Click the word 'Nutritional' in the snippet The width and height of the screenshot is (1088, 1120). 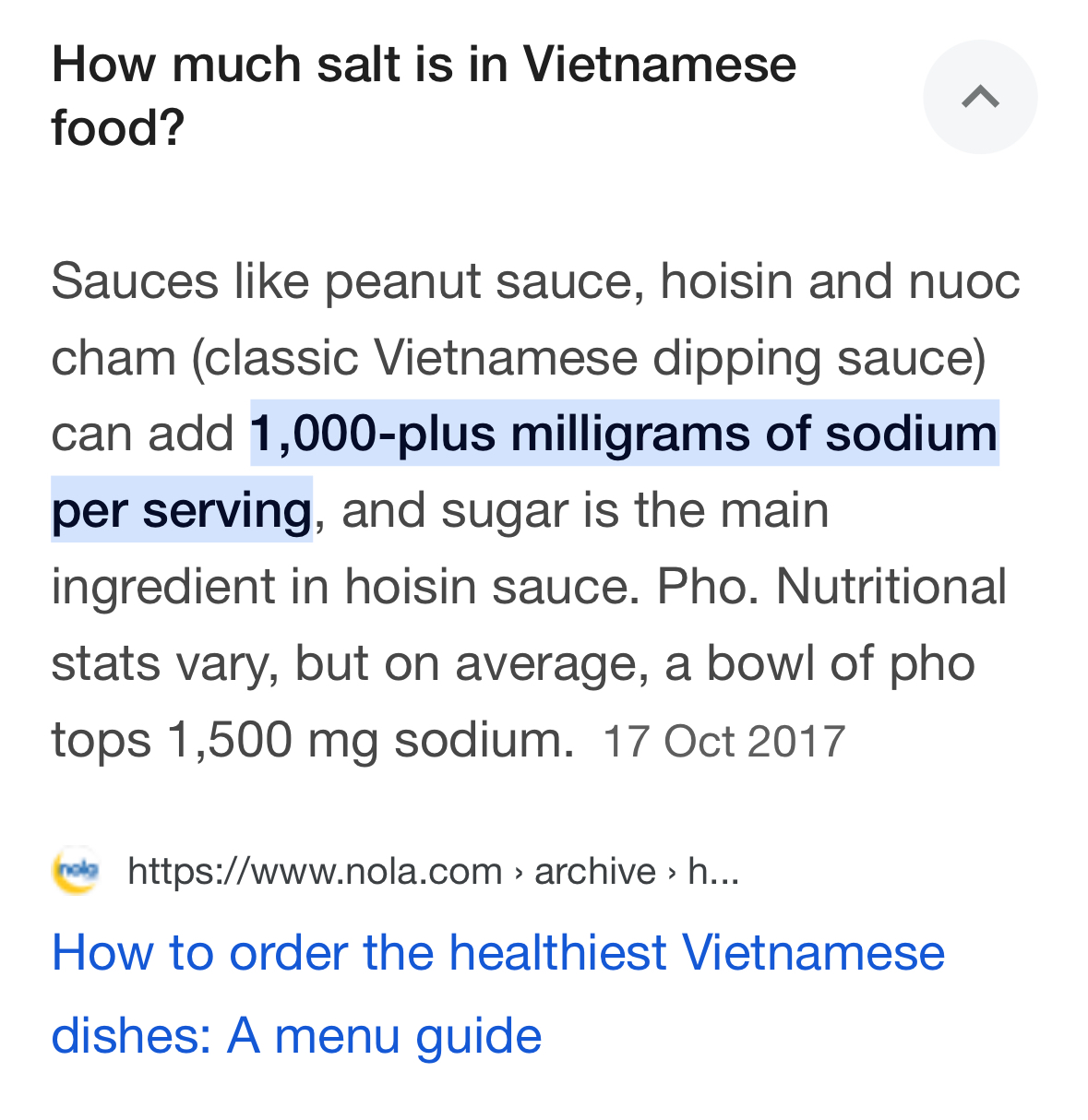point(891,587)
